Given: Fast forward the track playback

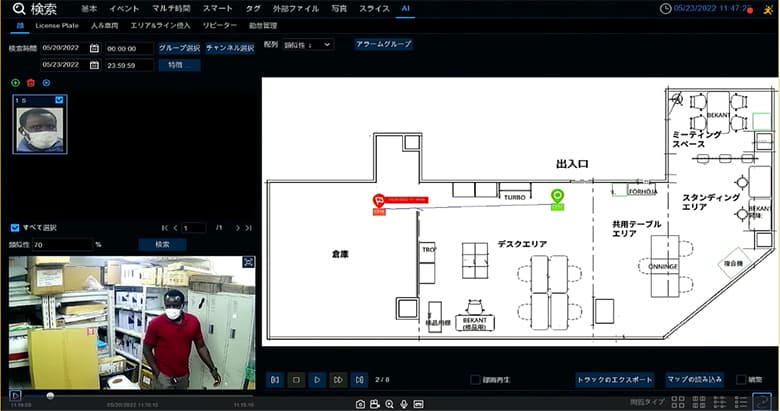Looking at the screenshot, I should [x=338, y=380].
